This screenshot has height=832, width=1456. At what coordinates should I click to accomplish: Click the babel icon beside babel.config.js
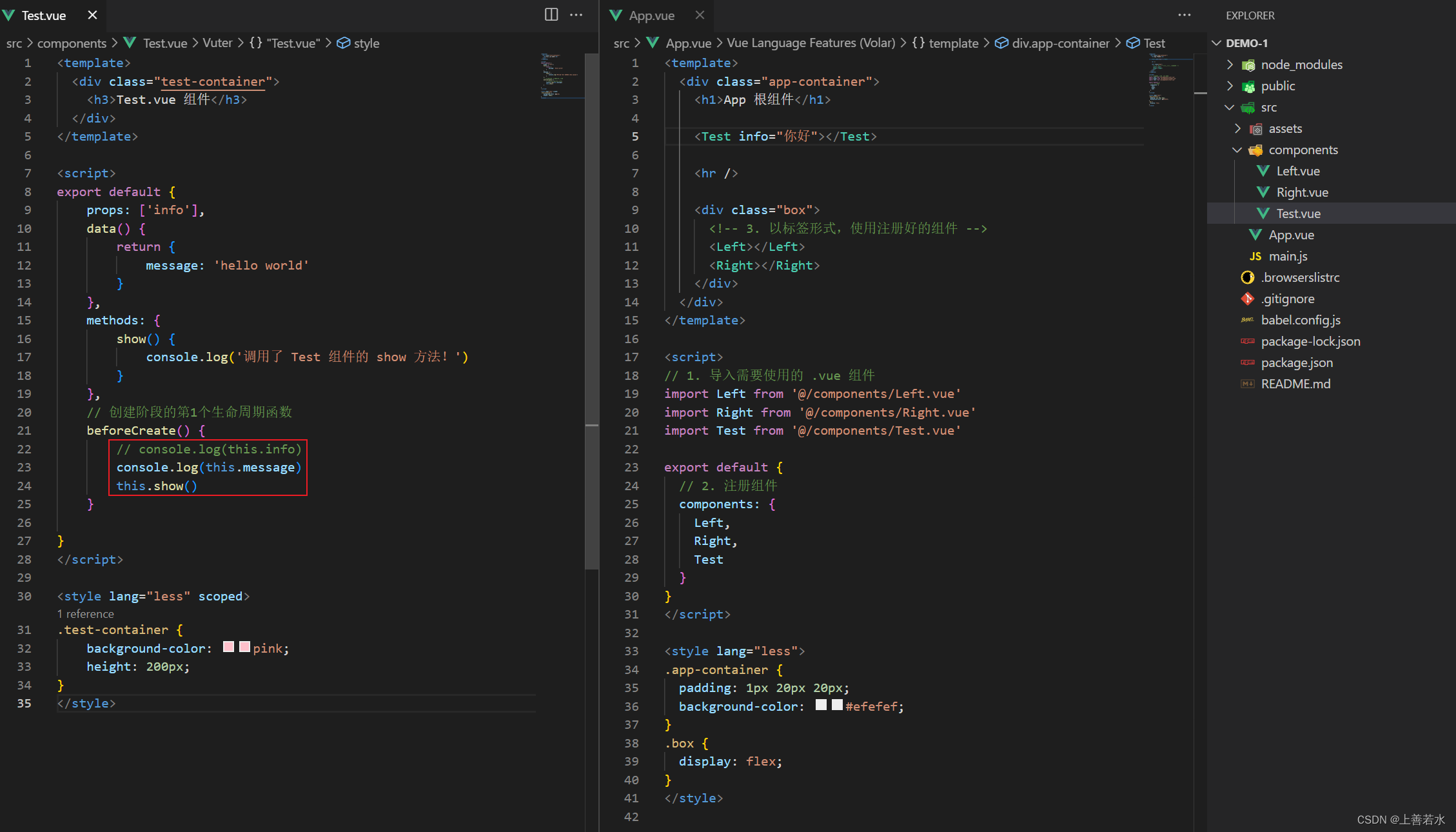[x=1248, y=320]
